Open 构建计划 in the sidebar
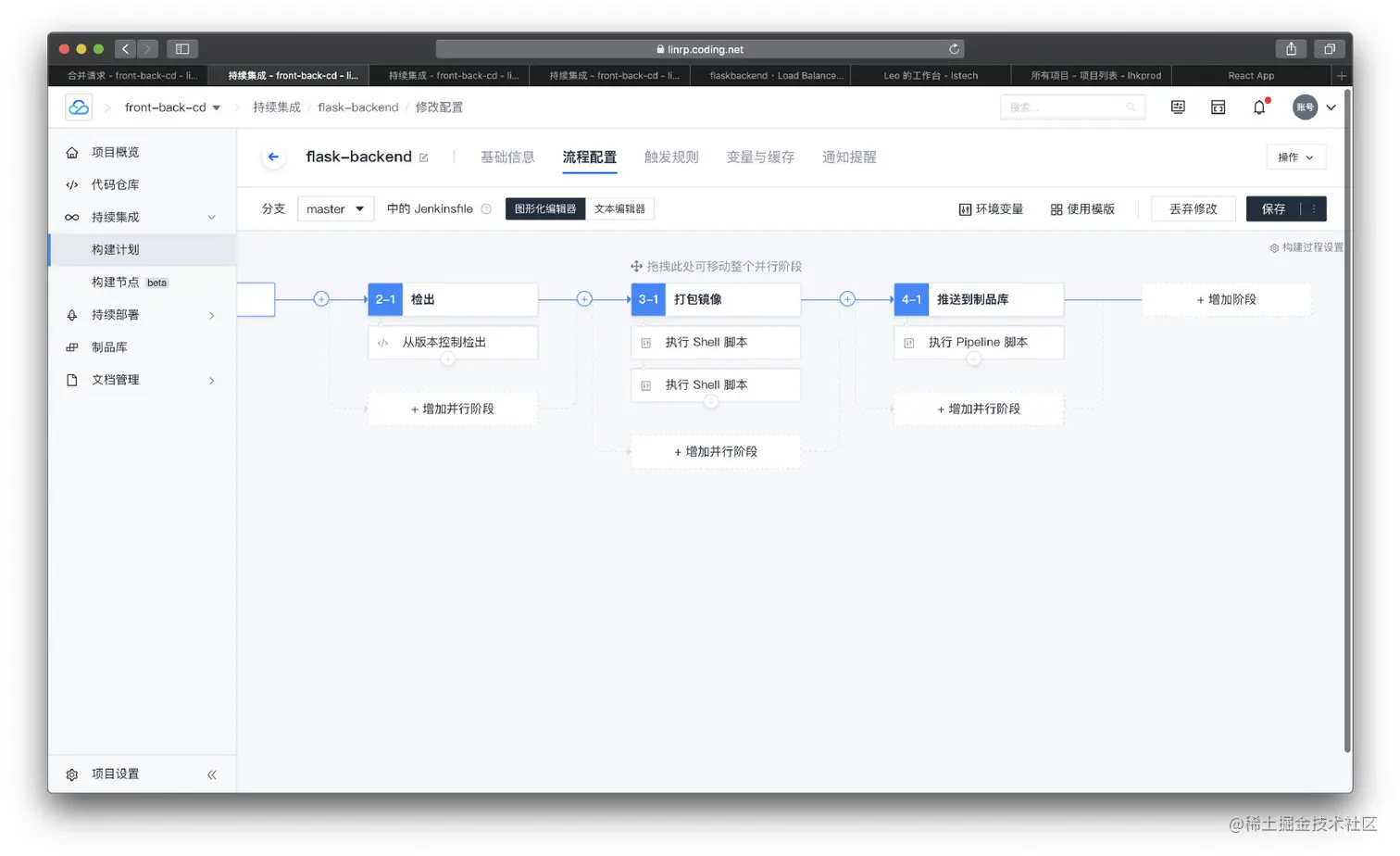The height and width of the screenshot is (856, 1400). pyautogui.click(x=142, y=250)
